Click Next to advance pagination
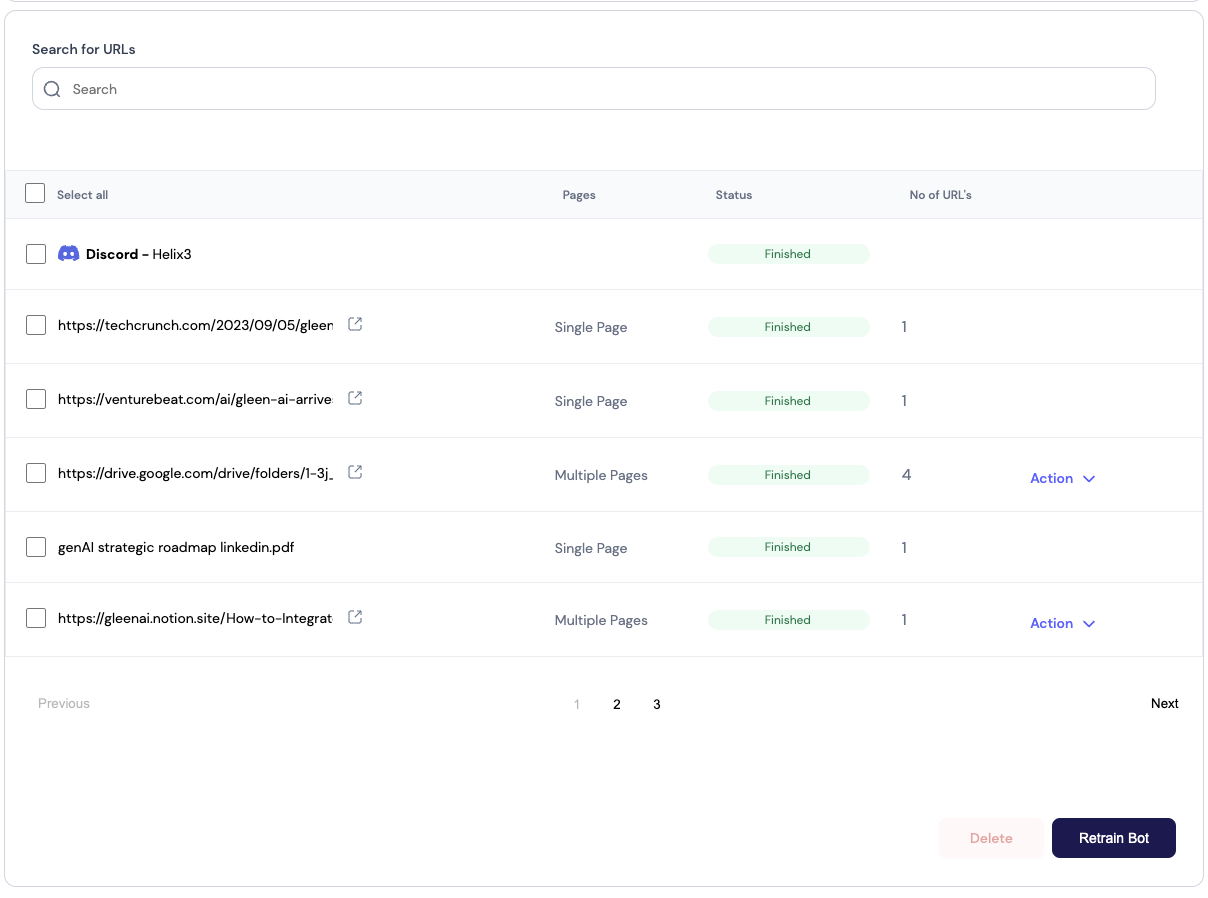The width and height of the screenshot is (1208, 898). [x=1164, y=703]
